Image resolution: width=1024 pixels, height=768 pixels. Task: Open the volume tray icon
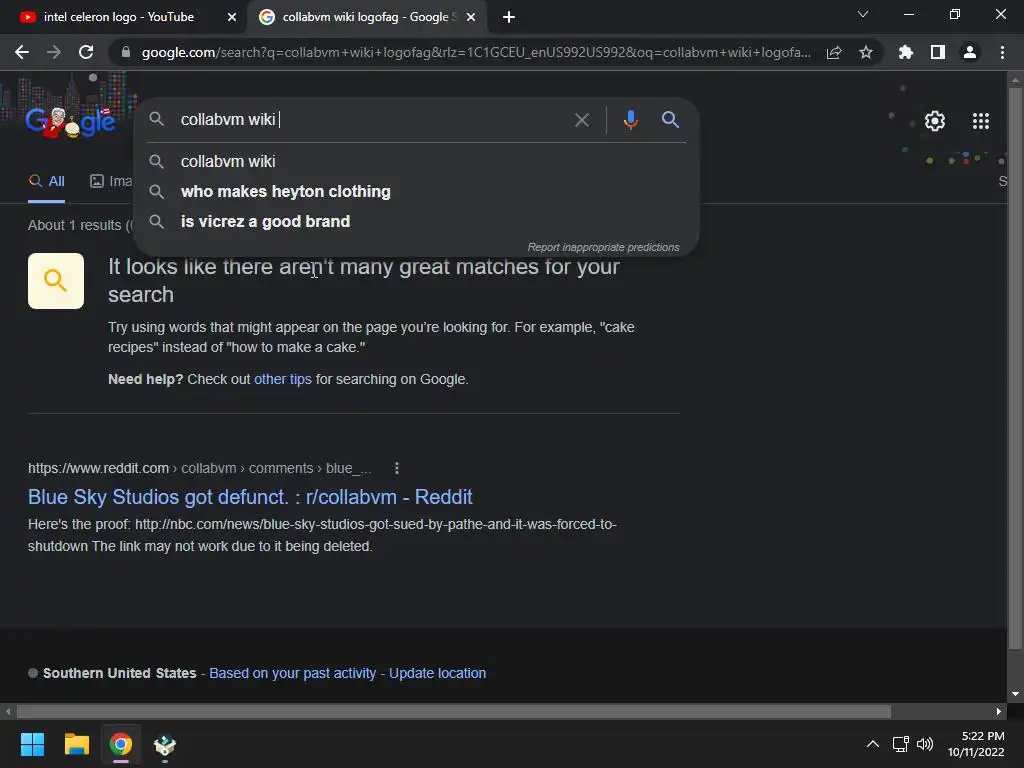(925, 744)
